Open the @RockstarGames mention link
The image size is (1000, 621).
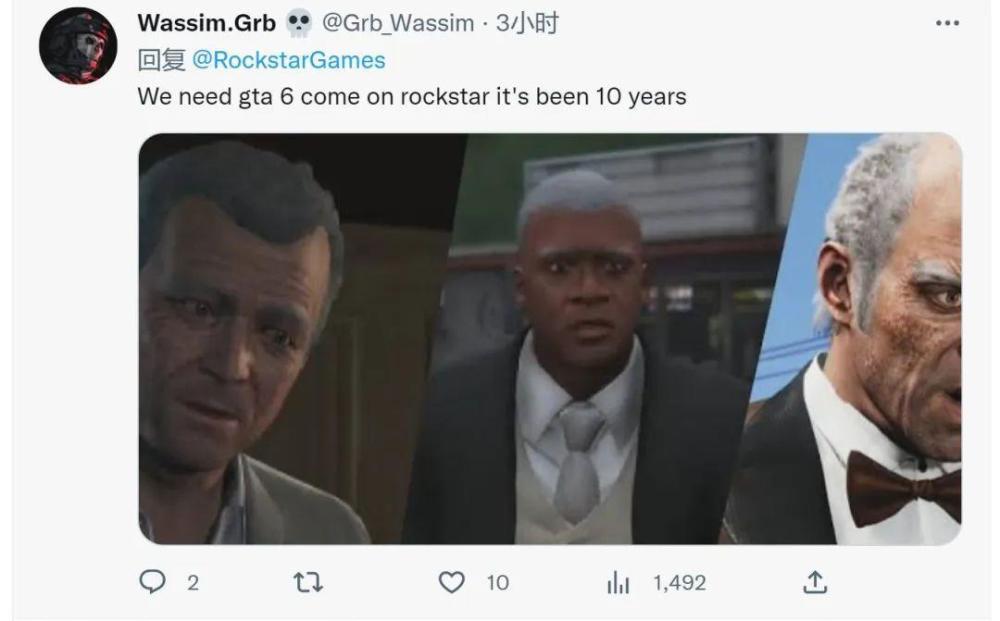pos(288,60)
